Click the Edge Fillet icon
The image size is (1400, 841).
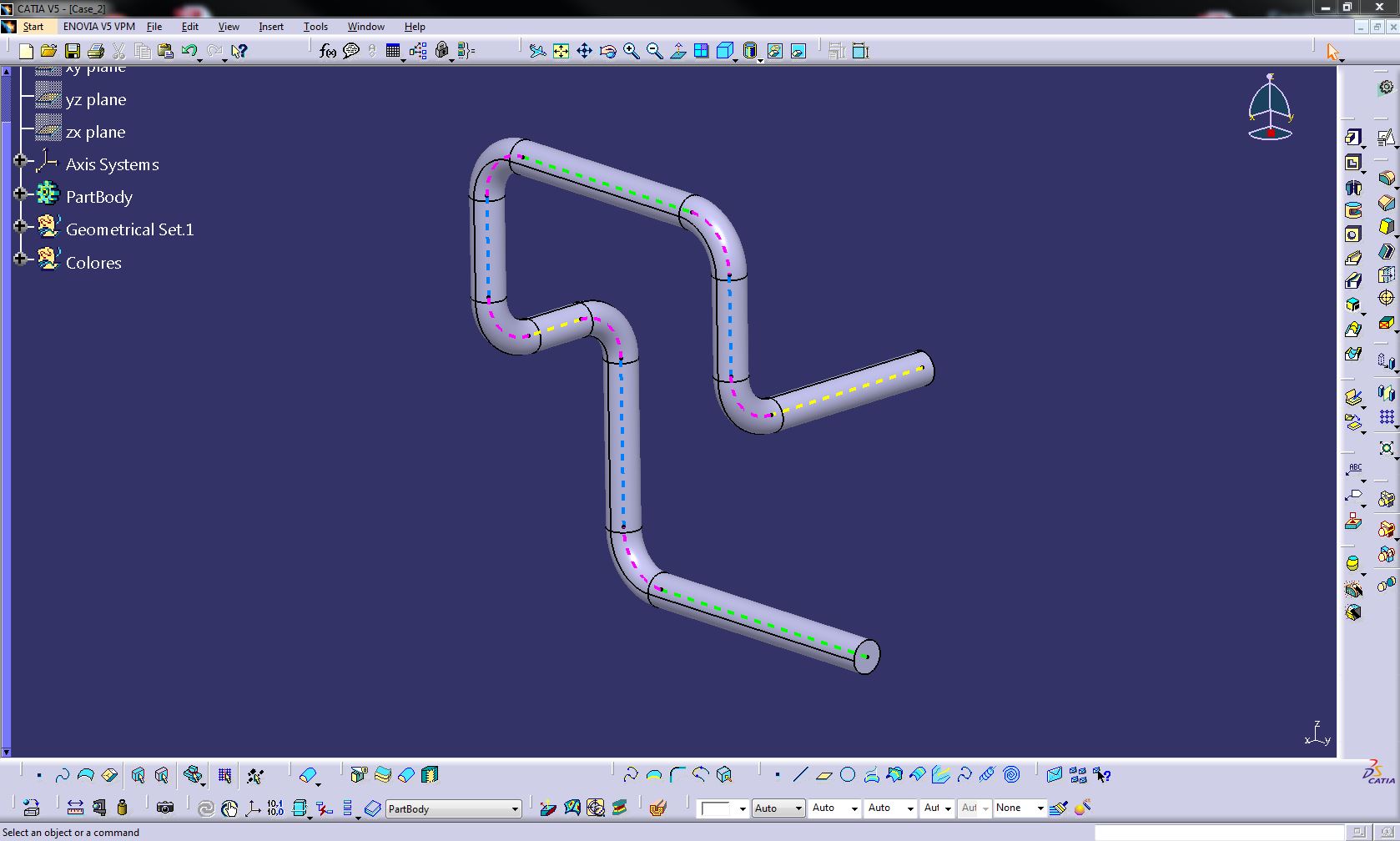tap(1386, 179)
